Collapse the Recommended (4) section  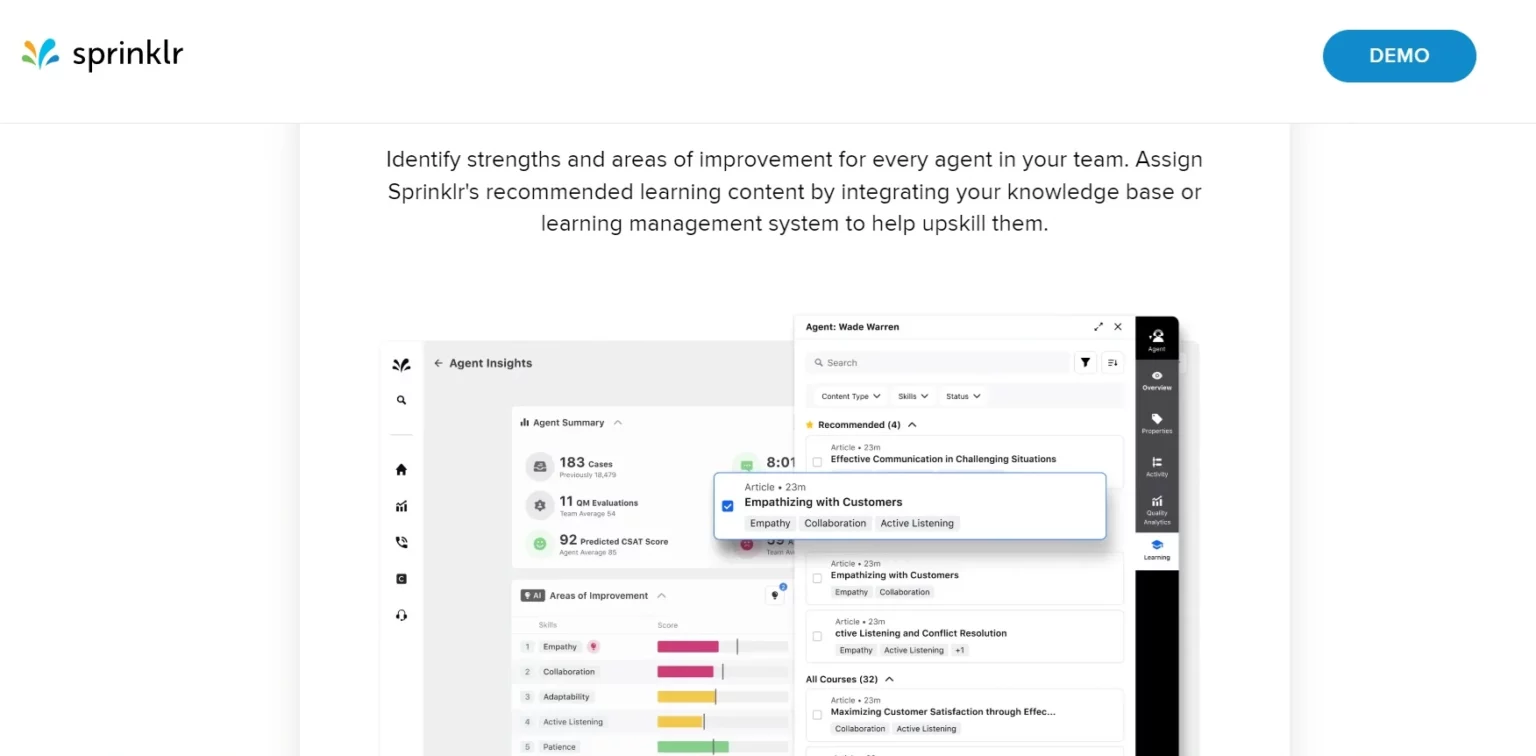pyautogui.click(x=912, y=425)
